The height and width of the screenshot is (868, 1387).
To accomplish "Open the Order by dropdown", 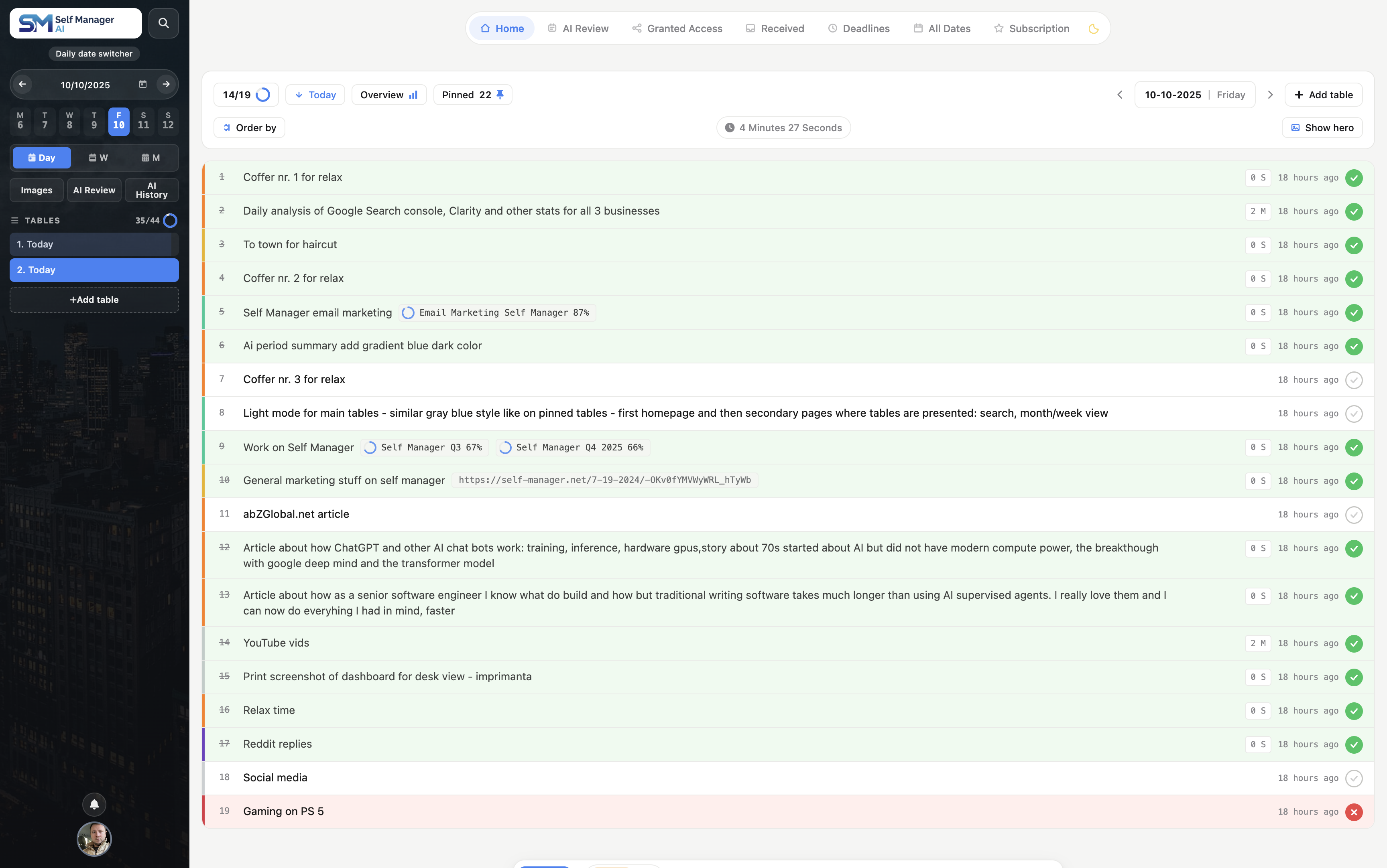I will click(x=249, y=128).
